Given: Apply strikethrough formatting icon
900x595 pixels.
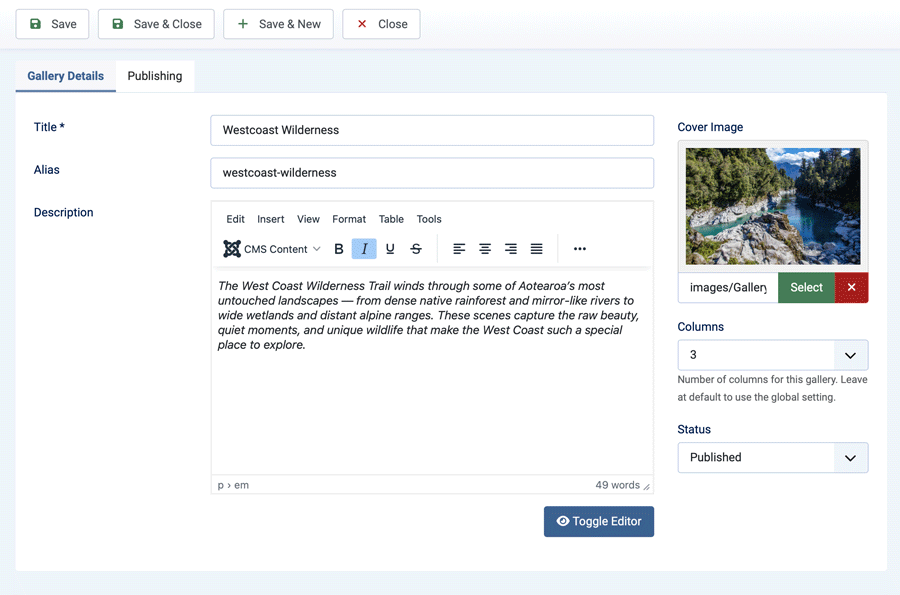Looking at the screenshot, I should [416, 249].
